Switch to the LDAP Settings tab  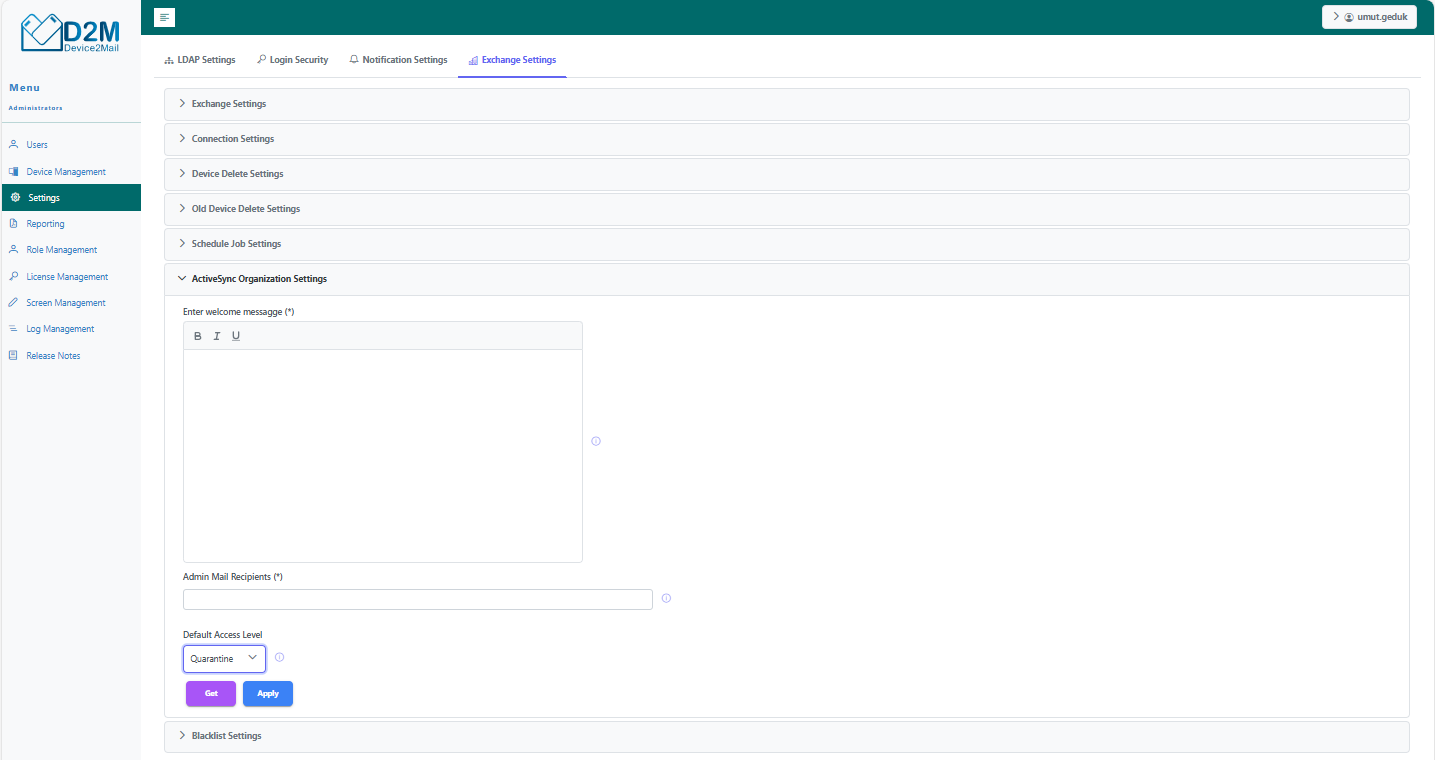200,60
